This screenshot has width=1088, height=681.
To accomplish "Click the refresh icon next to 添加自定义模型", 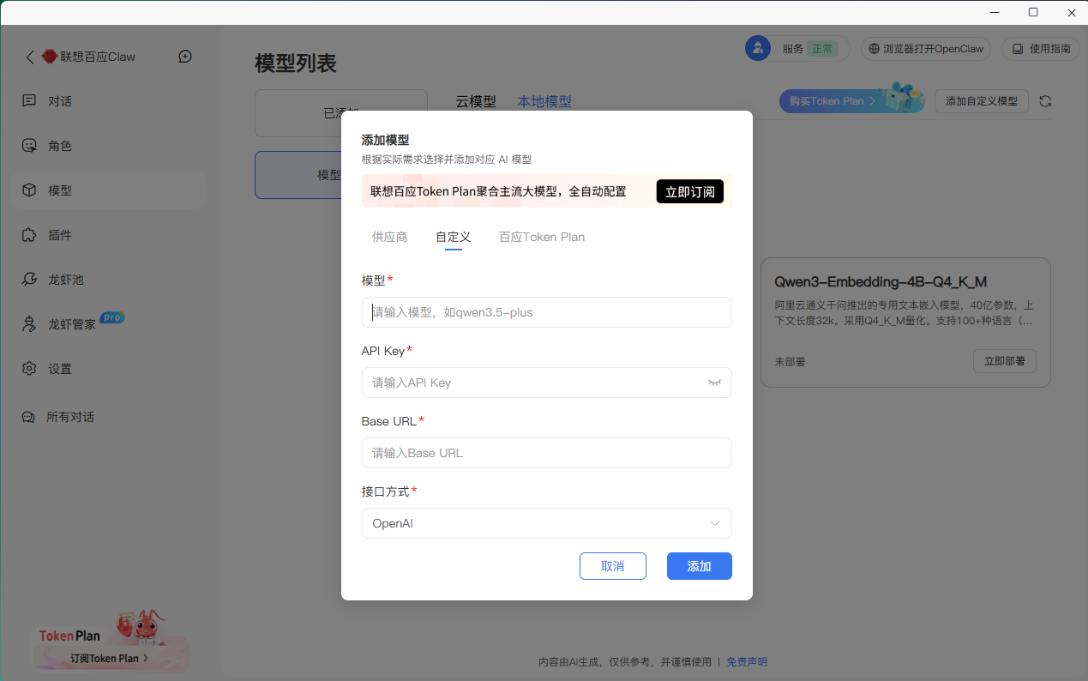I will pyautogui.click(x=1045, y=101).
